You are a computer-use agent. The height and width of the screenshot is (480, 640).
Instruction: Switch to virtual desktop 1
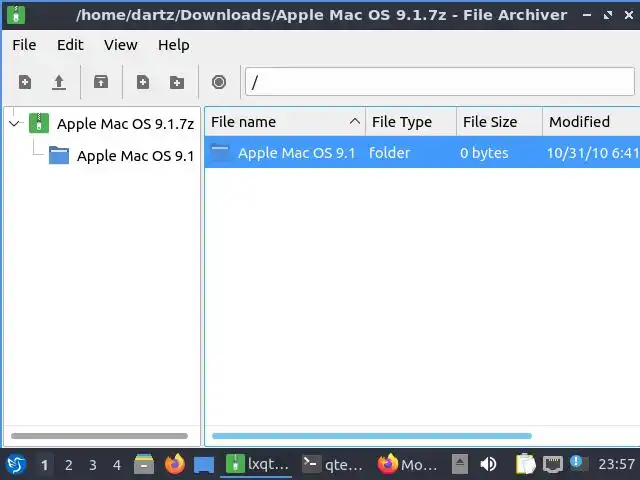44,464
